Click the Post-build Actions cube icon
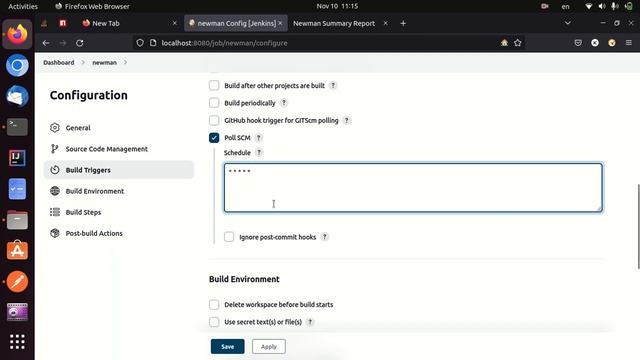Image resolution: width=640 pixels, height=360 pixels. pos(55,233)
